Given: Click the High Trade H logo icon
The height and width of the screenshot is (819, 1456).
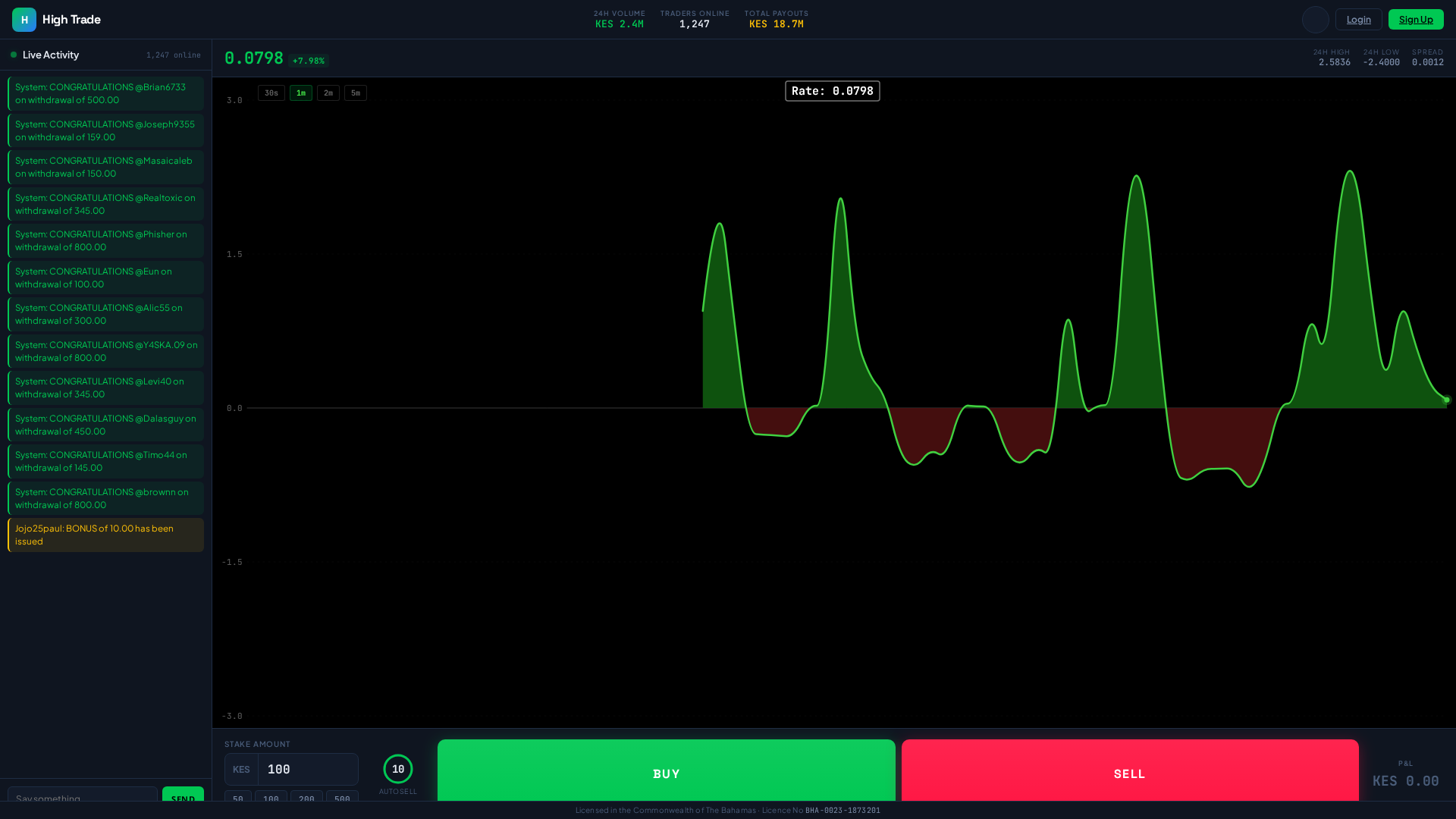Looking at the screenshot, I should [24, 20].
